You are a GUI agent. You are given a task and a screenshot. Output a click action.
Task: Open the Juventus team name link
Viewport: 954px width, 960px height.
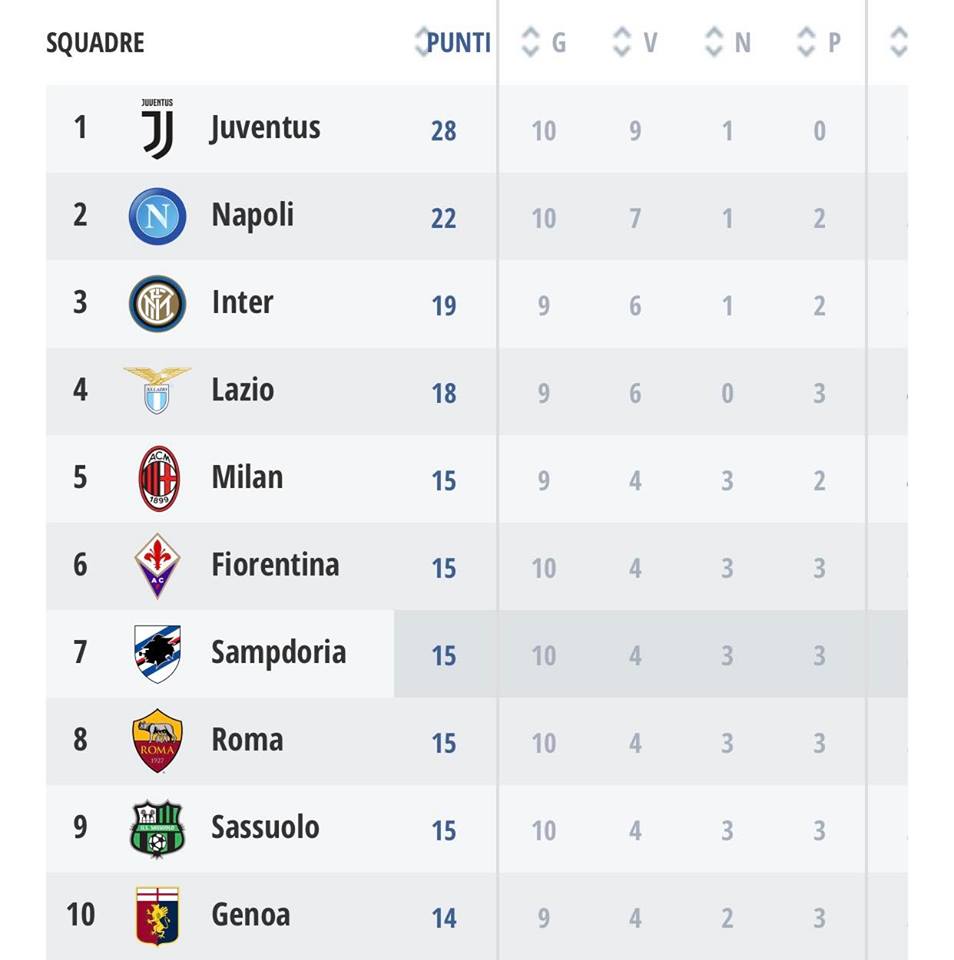[x=265, y=128]
